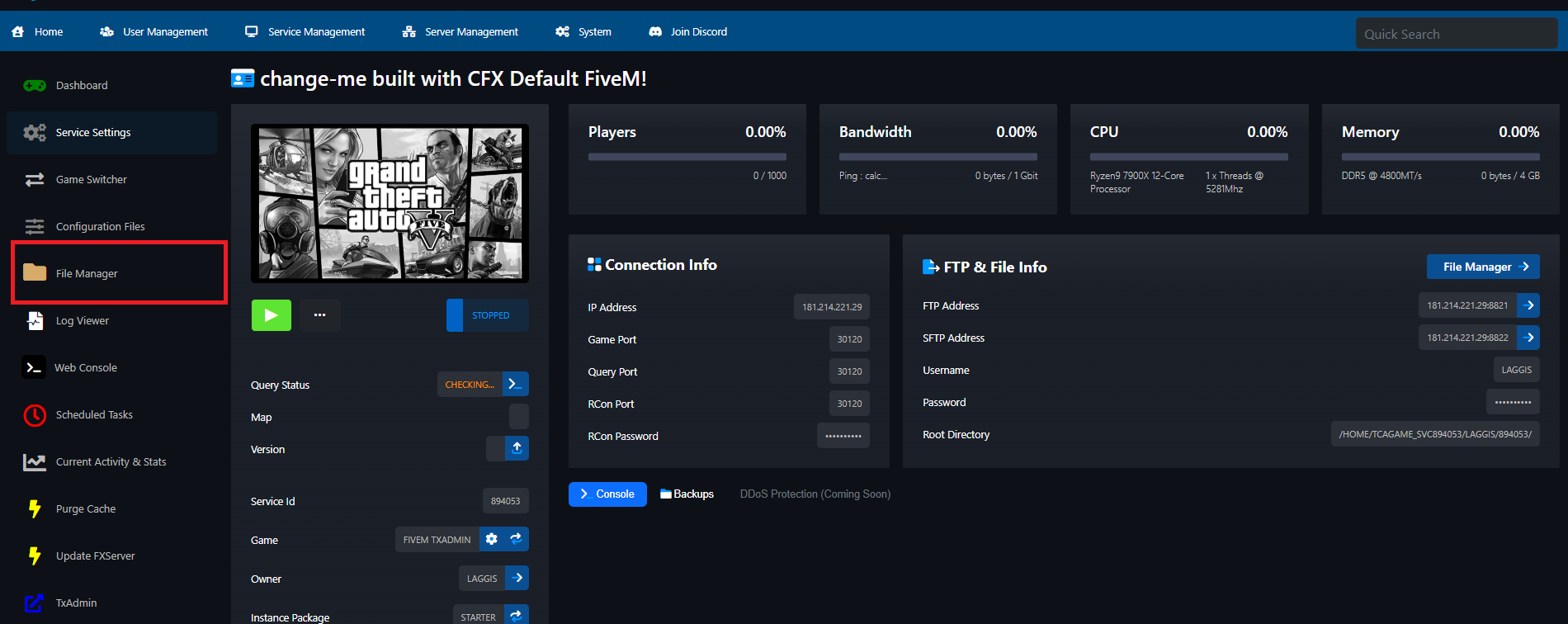Click Join Discord in the top bar
This screenshot has height=624, width=1568.
(687, 31)
